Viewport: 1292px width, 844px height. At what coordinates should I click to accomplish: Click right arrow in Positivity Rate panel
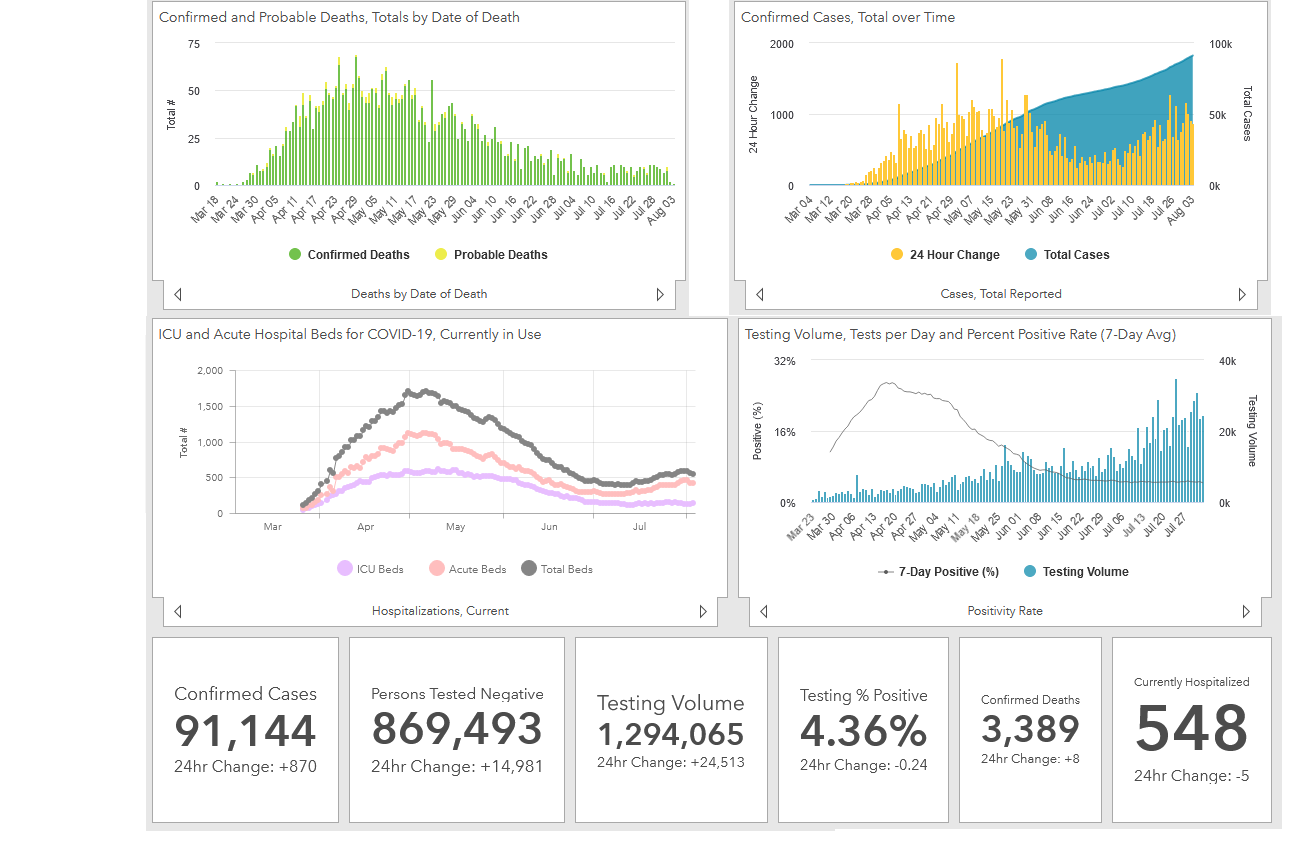pyautogui.click(x=1246, y=611)
